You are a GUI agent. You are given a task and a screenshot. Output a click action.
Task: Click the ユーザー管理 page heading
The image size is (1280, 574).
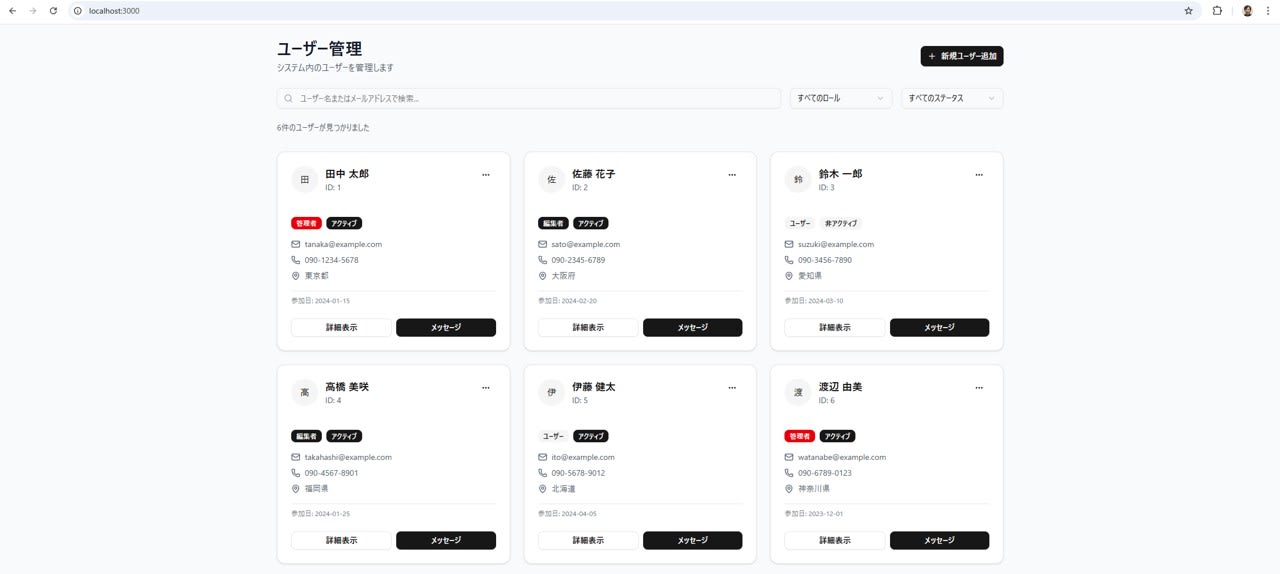[319, 48]
